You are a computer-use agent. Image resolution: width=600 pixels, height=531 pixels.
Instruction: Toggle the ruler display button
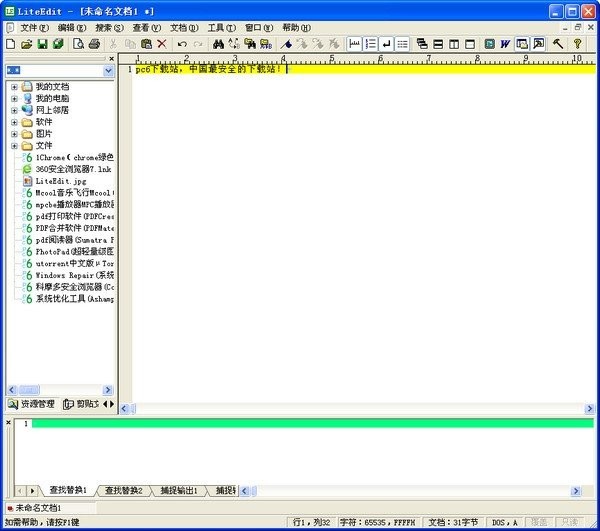(355, 44)
